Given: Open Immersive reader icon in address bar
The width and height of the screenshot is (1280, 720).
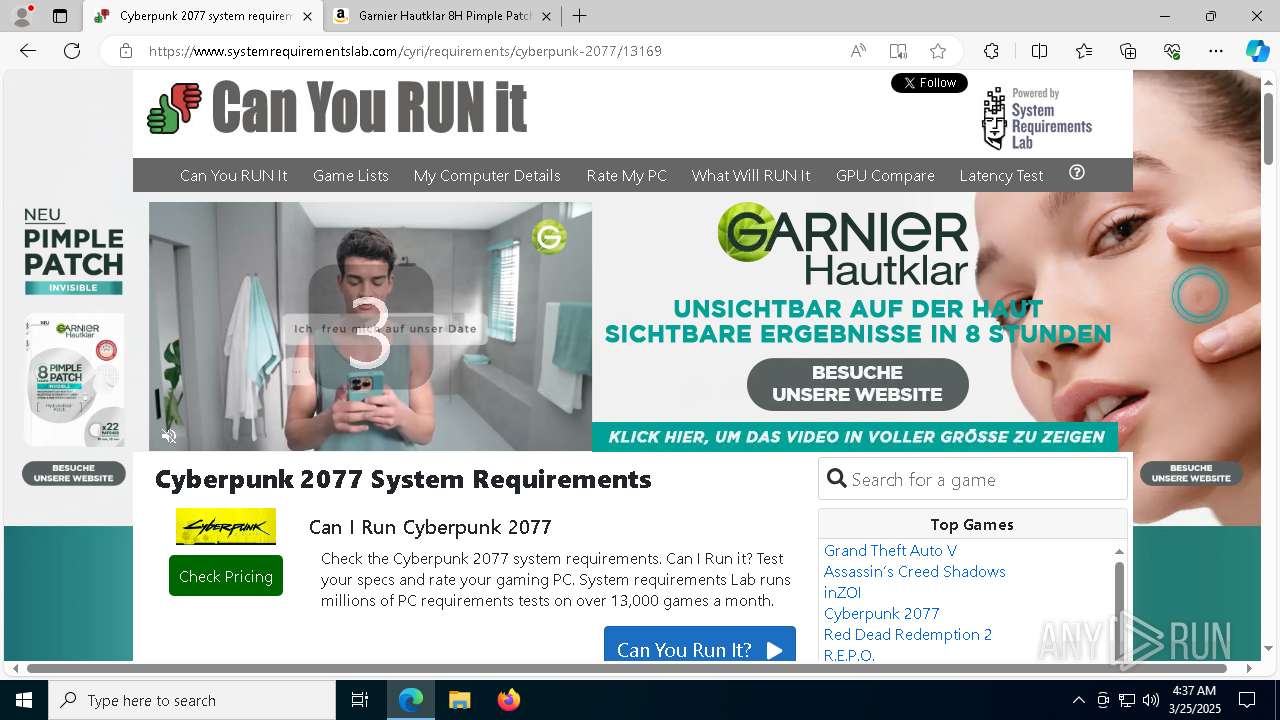Looking at the screenshot, I should pyautogui.click(x=898, y=51).
